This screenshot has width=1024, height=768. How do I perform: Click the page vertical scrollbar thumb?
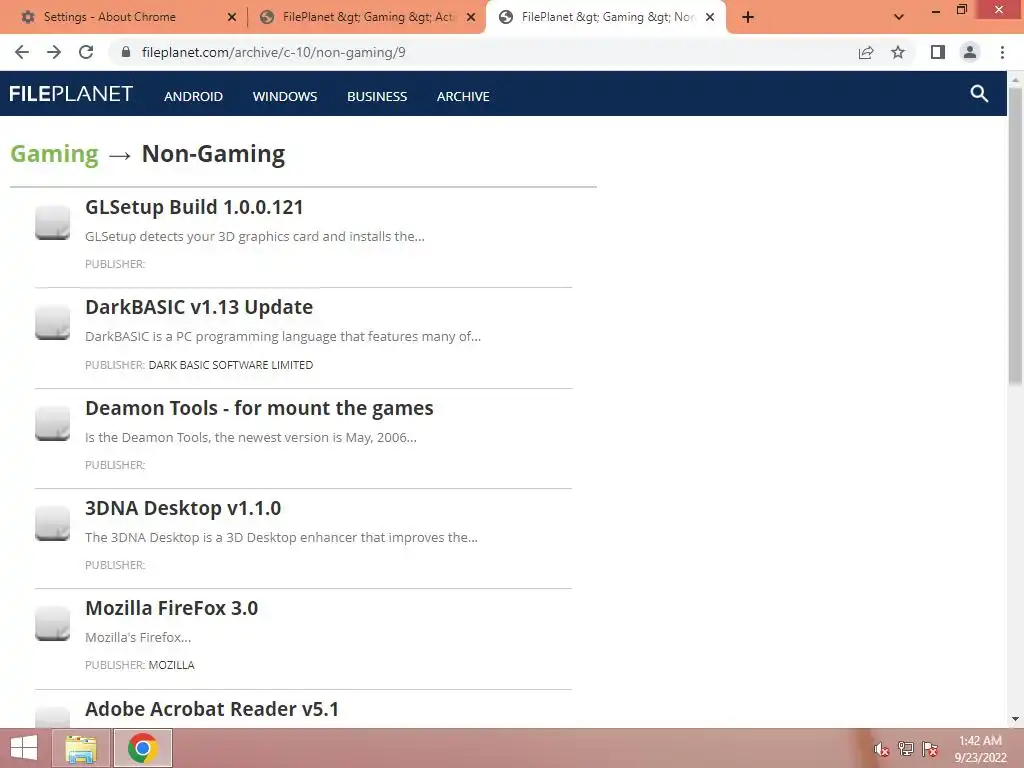click(1015, 235)
